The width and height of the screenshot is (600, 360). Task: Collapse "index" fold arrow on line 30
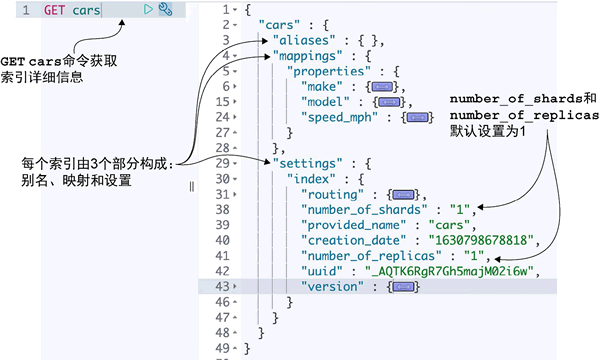(x=235, y=179)
